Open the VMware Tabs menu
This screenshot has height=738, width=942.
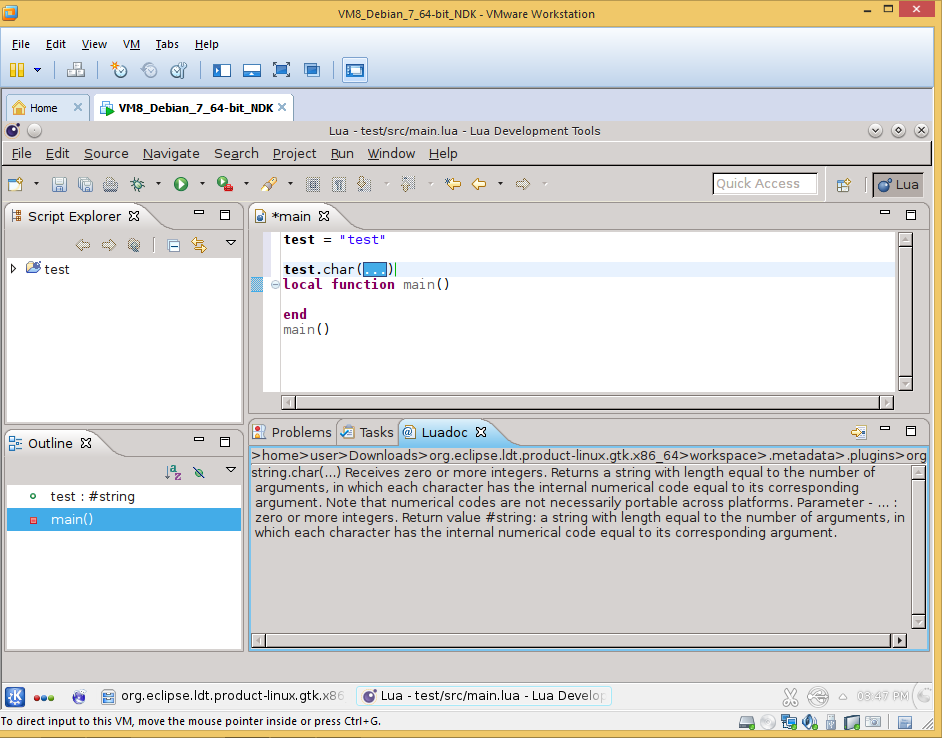(x=167, y=44)
